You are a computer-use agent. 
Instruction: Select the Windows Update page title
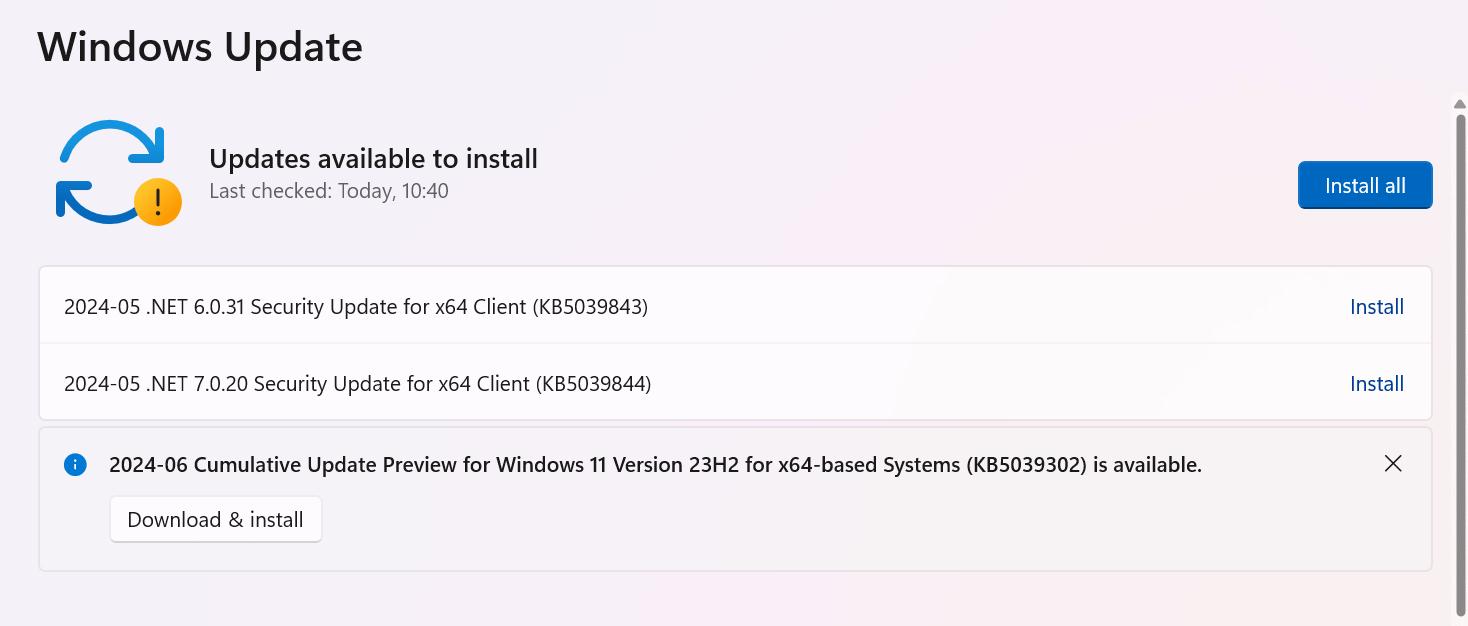(199, 46)
